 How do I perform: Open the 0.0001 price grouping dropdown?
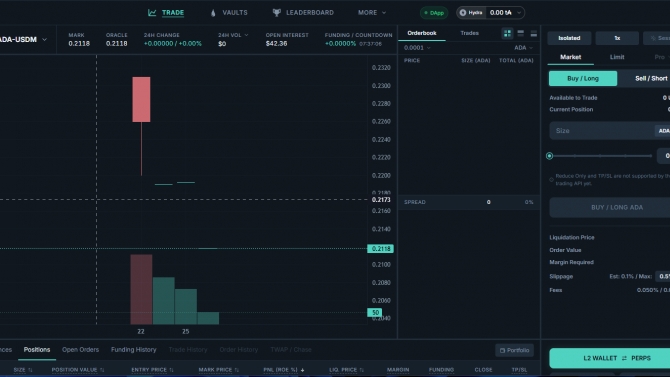click(x=417, y=48)
